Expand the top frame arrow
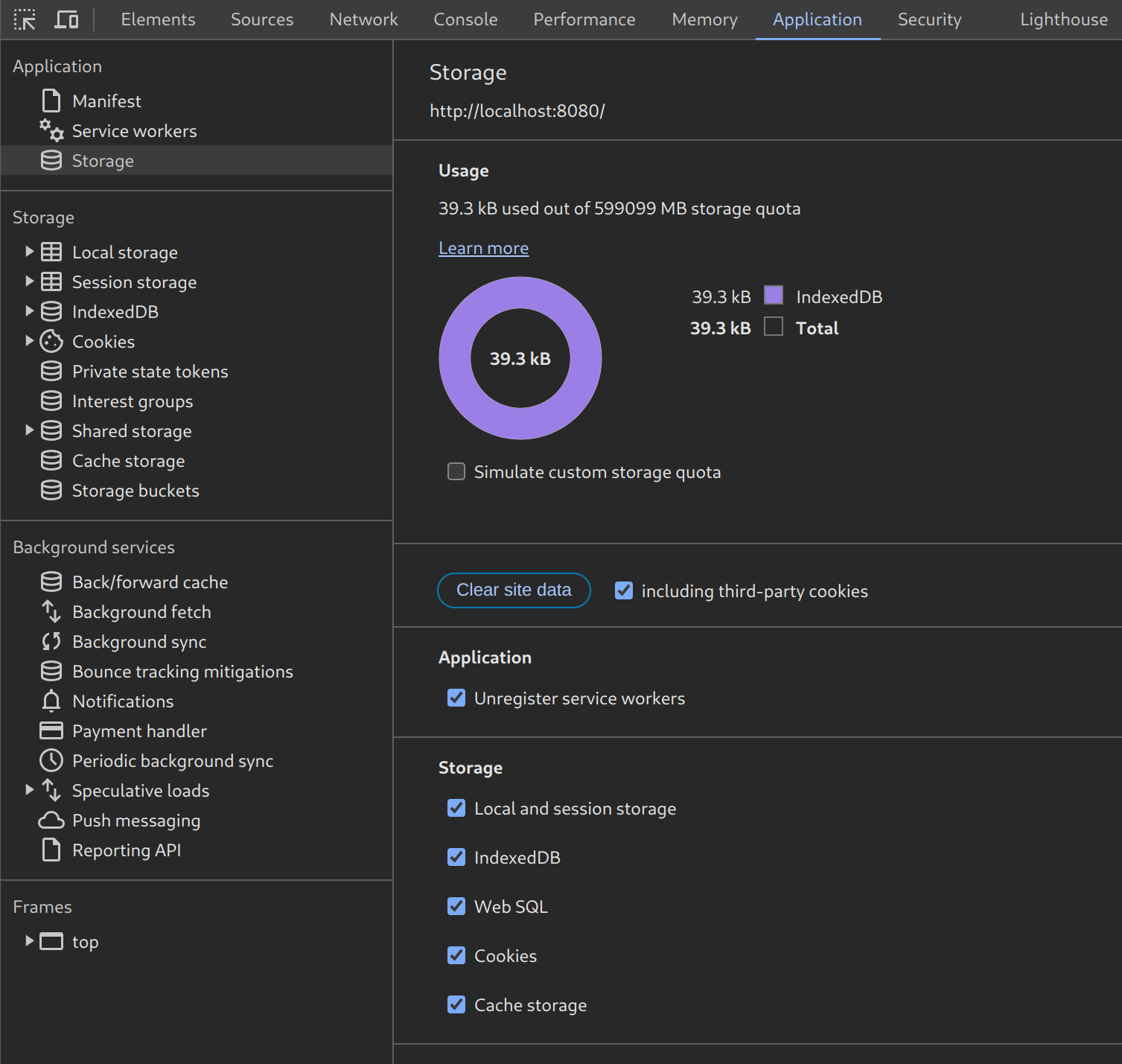The image size is (1122, 1064). tap(29, 941)
